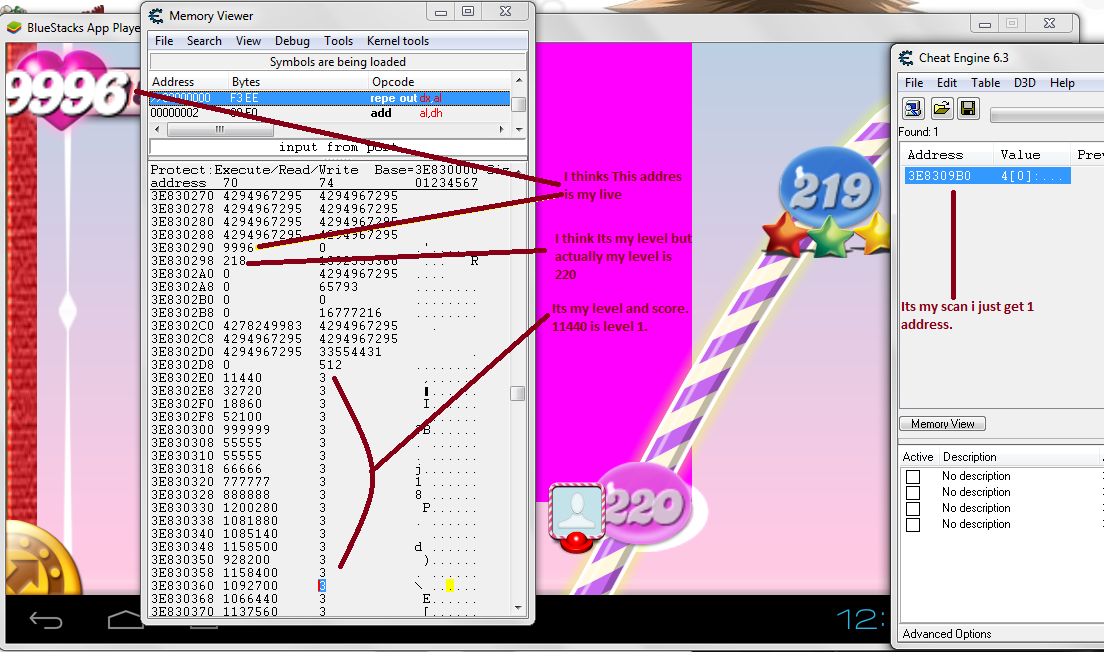Open the D3D menu in Cheat Engine
1104x652 pixels.
[1024, 83]
